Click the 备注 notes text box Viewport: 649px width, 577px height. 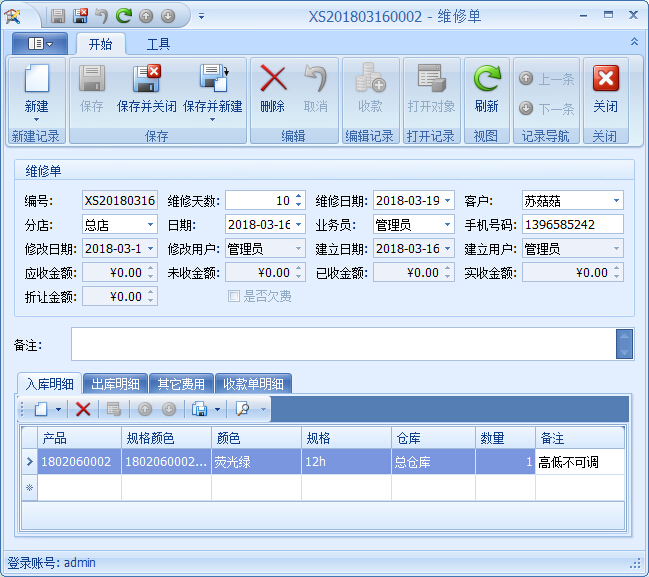[x=342, y=344]
